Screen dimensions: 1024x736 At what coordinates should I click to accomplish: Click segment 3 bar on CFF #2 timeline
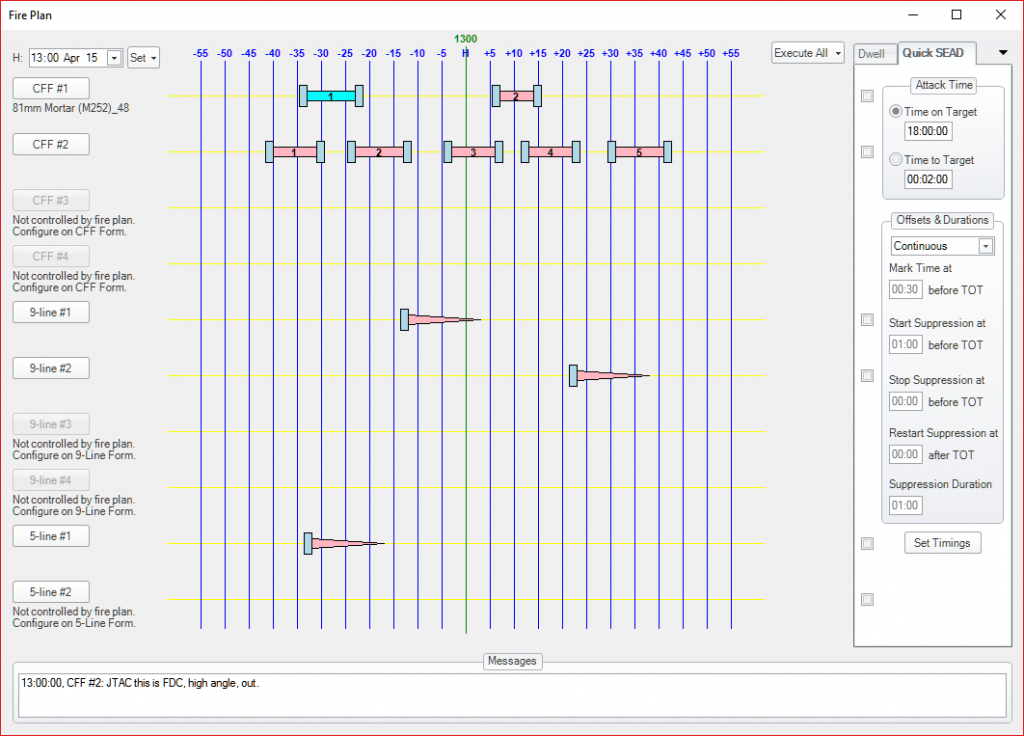click(x=473, y=152)
